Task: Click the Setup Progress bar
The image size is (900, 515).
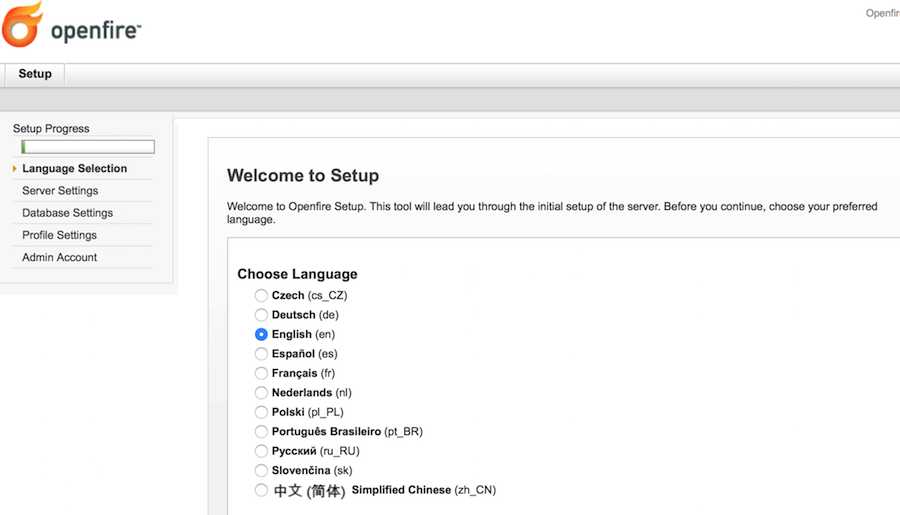Action: point(88,147)
